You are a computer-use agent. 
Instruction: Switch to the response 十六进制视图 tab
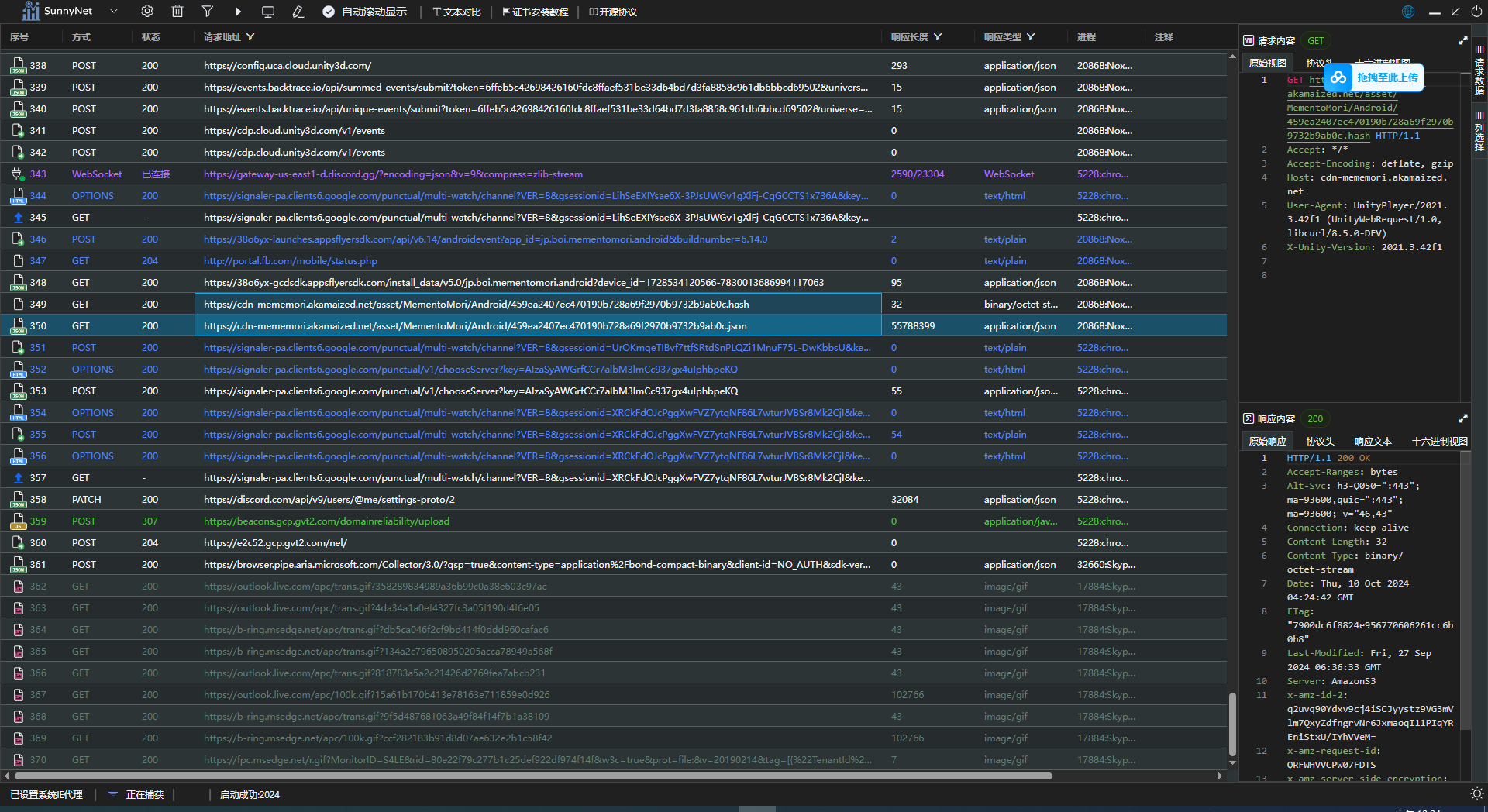click(x=1440, y=441)
